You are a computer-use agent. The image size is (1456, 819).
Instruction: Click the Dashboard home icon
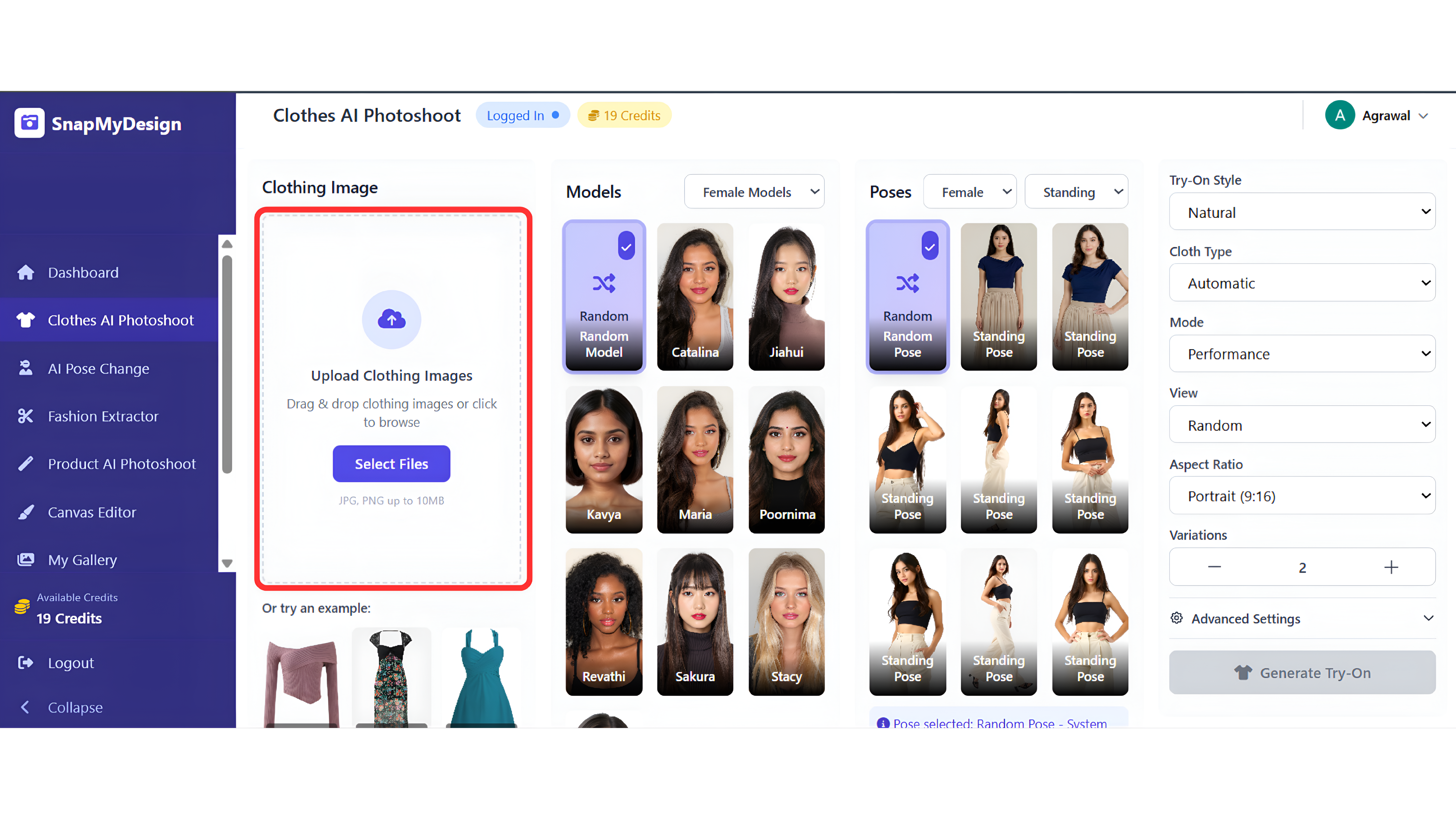click(25, 272)
